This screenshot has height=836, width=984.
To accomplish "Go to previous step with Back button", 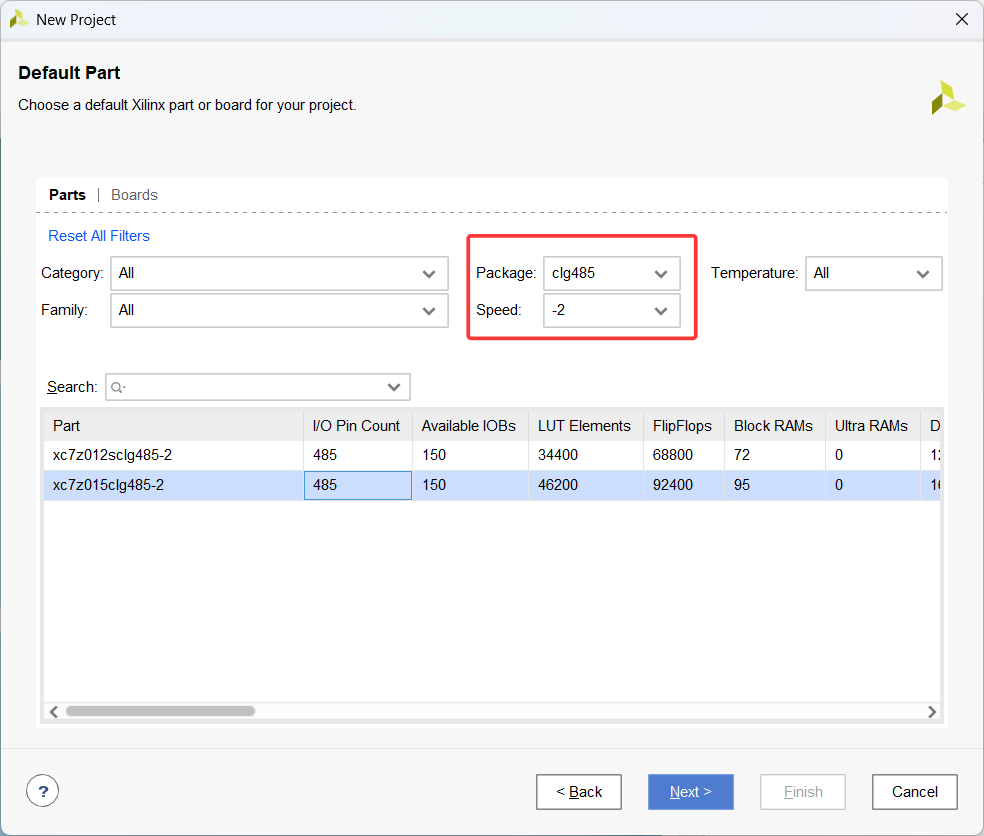I will [x=579, y=792].
